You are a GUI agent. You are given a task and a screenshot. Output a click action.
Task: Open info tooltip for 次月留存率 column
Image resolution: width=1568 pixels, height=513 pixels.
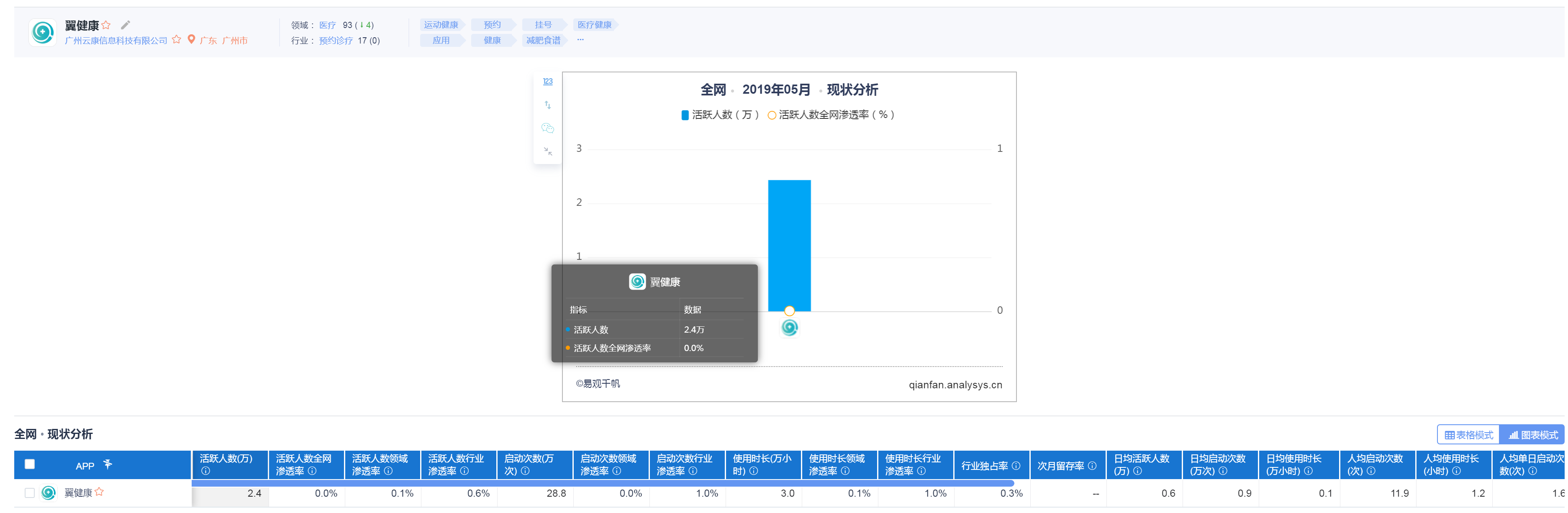click(1092, 466)
